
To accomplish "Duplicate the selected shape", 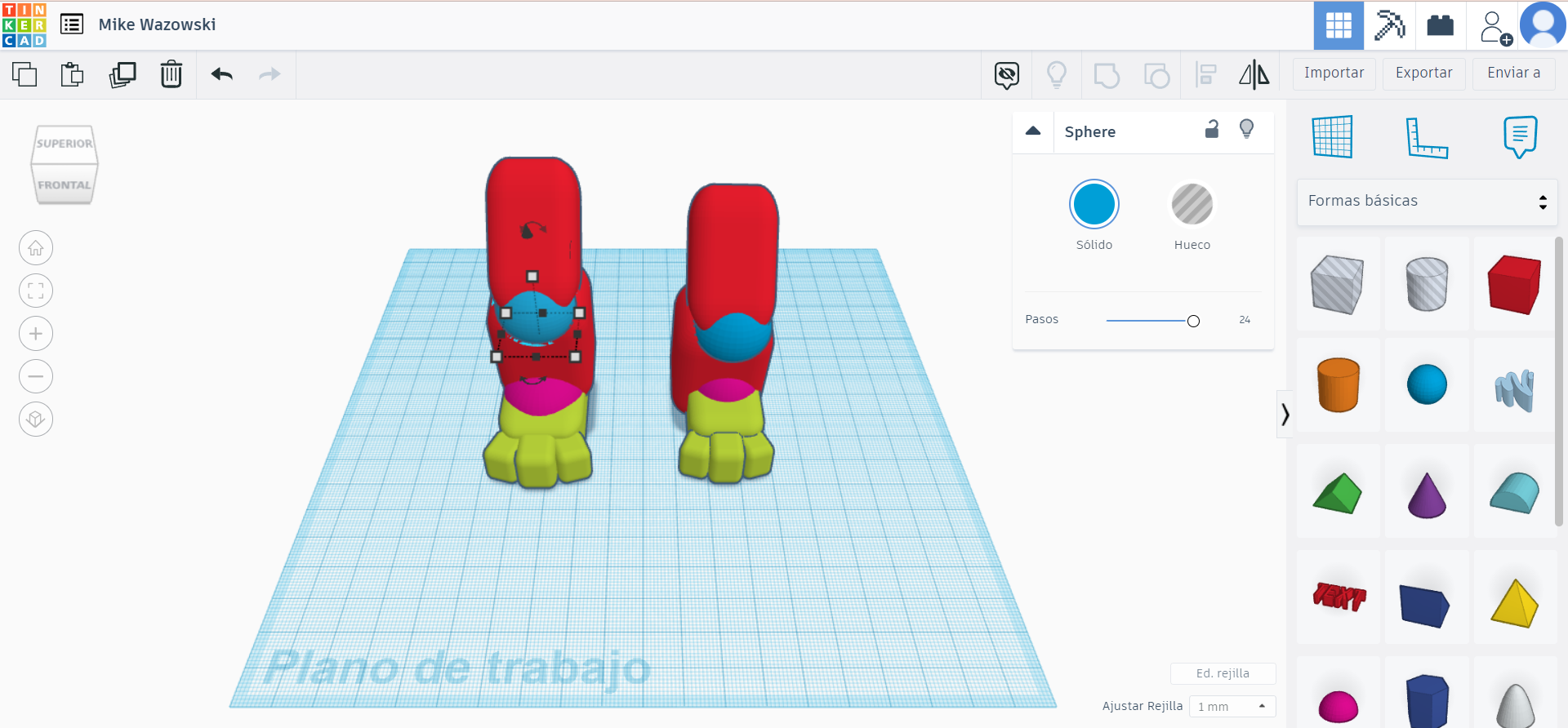I will click(122, 74).
